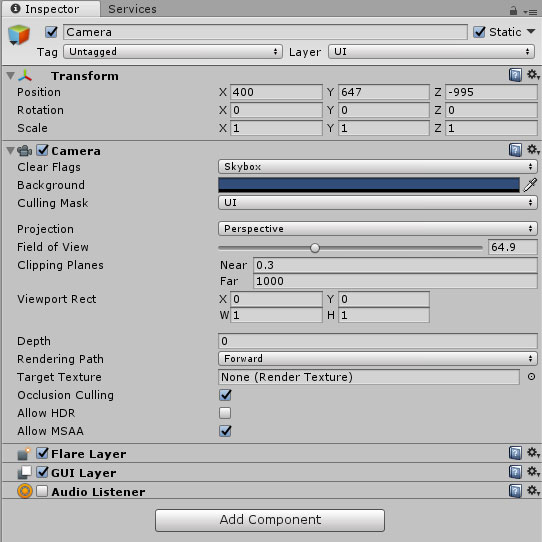
Task: Open the Target Texture object picker circle
Action: [x=531, y=377]
